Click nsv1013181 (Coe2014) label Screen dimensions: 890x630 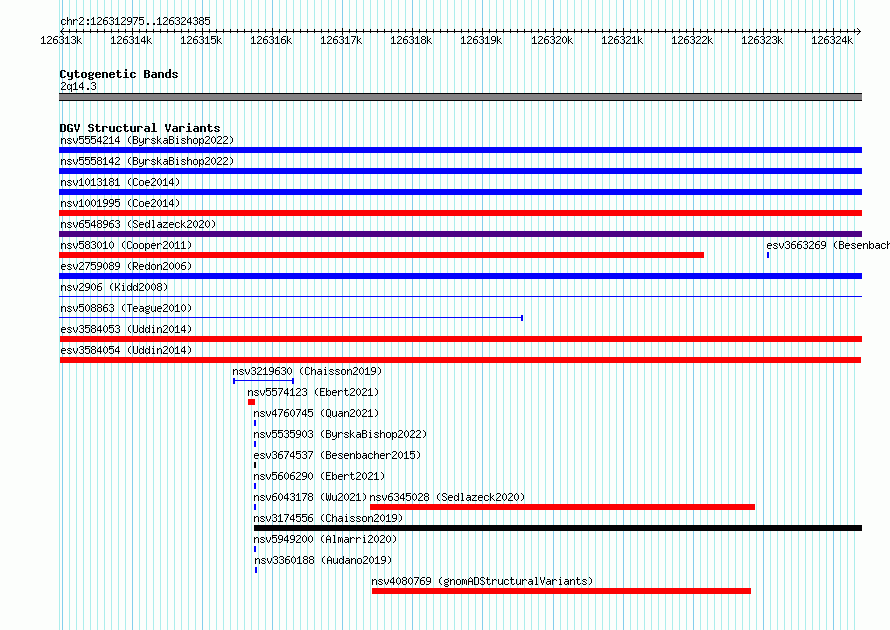point(120,182)
